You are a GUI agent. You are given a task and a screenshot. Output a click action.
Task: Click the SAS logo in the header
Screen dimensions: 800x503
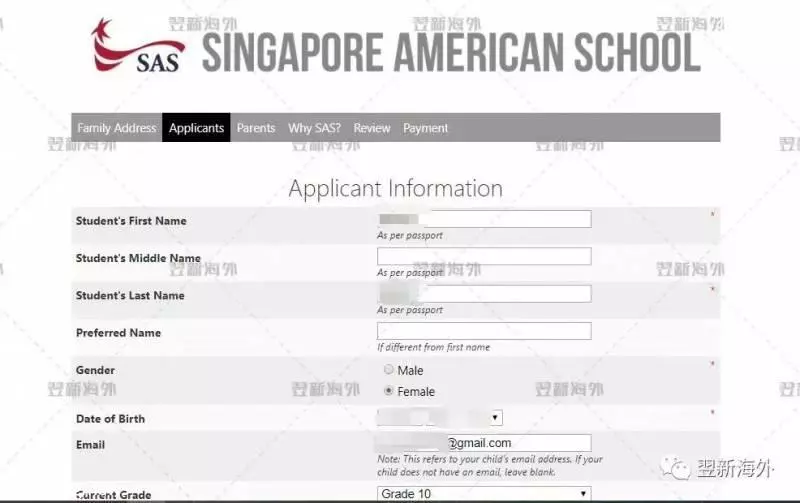tap(138, 46)
